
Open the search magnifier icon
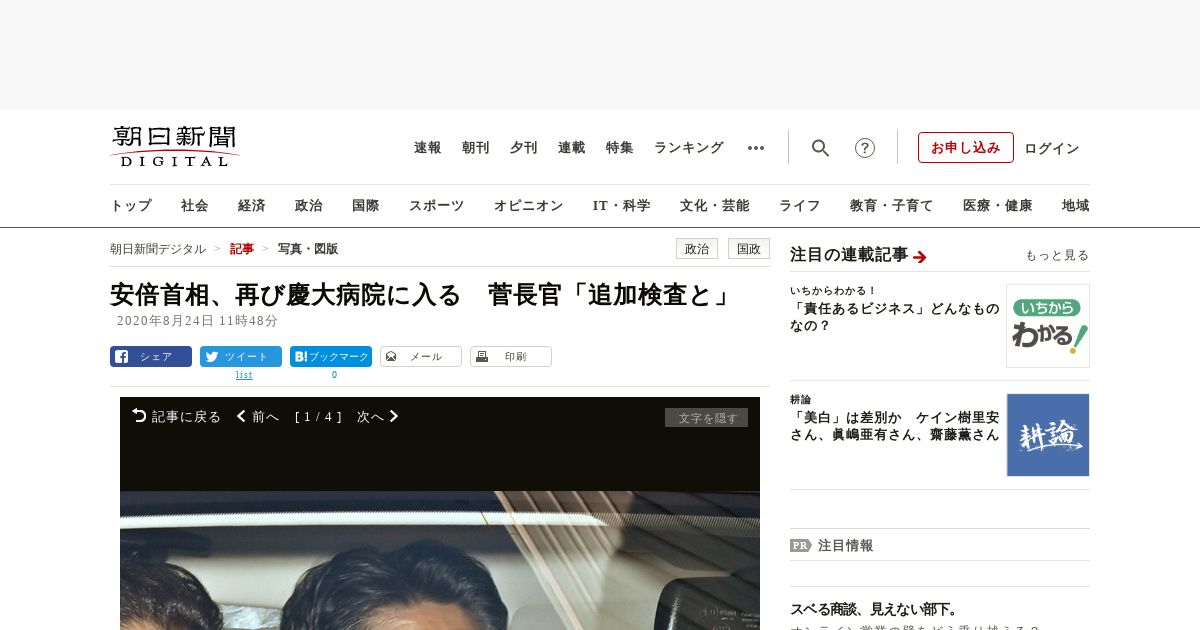[x=820, y=148]
